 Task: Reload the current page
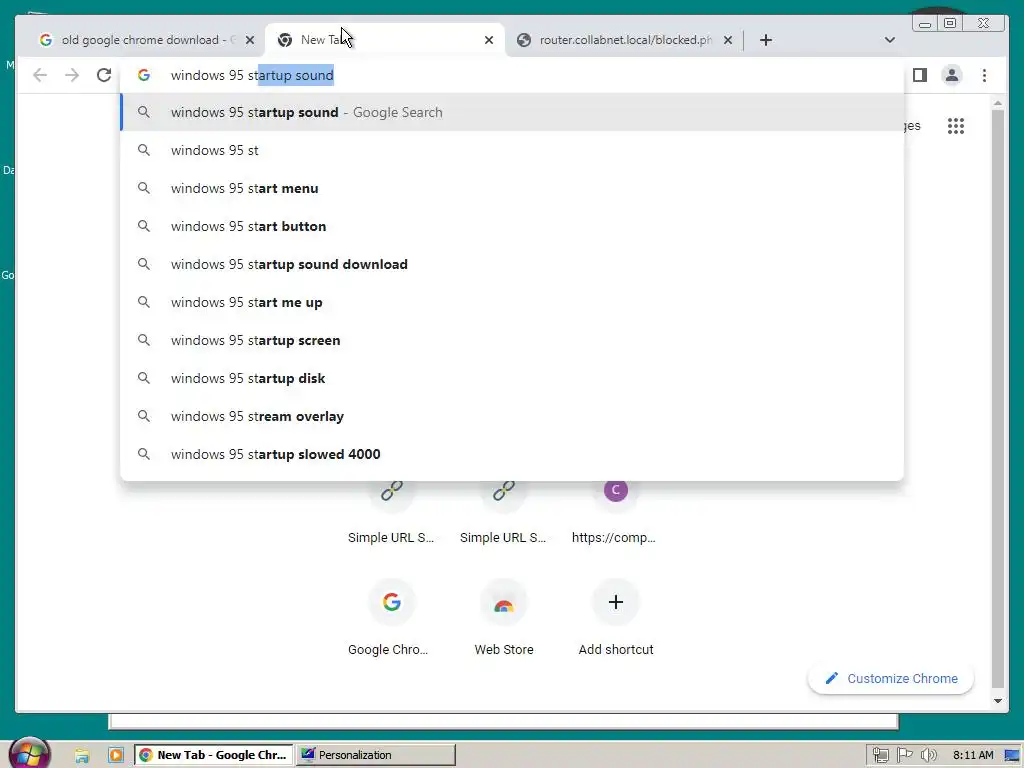104,75
